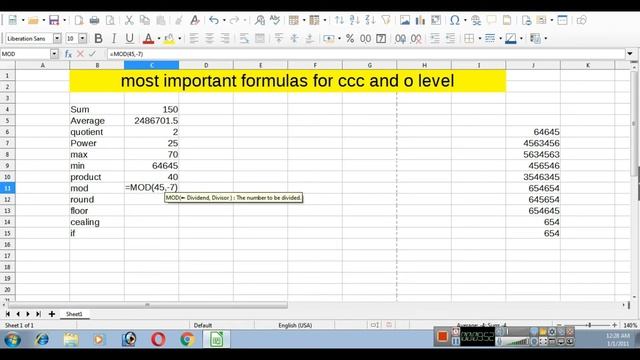The height and width of the screenshot is (360, 640).
Task: Select column J header
Action: (x=533, y=65)
